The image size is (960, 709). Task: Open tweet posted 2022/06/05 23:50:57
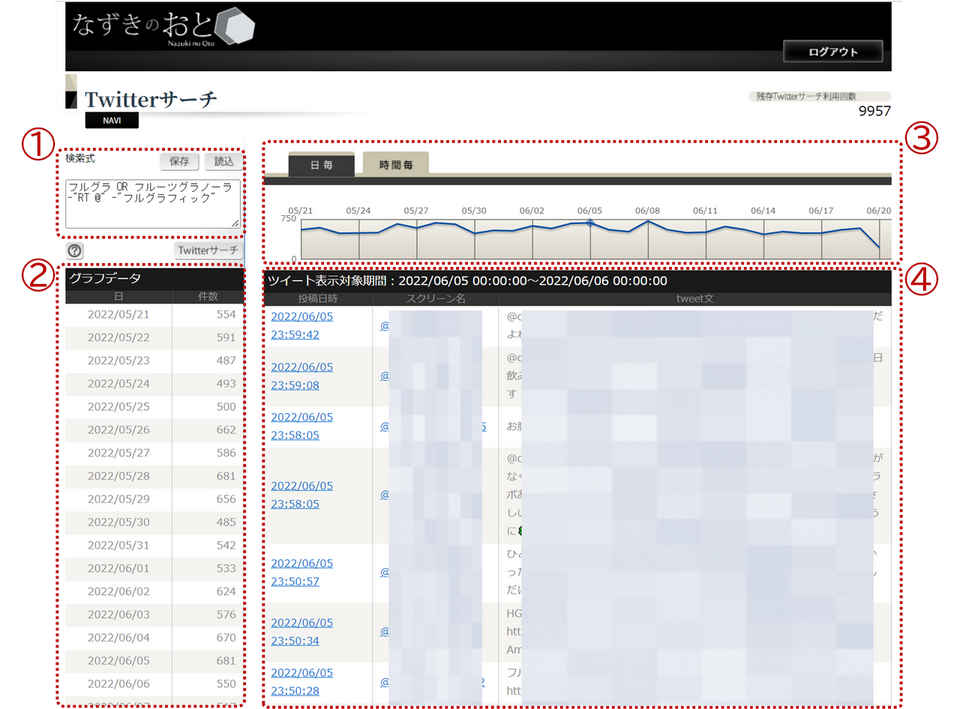click(x=302, y=572)
